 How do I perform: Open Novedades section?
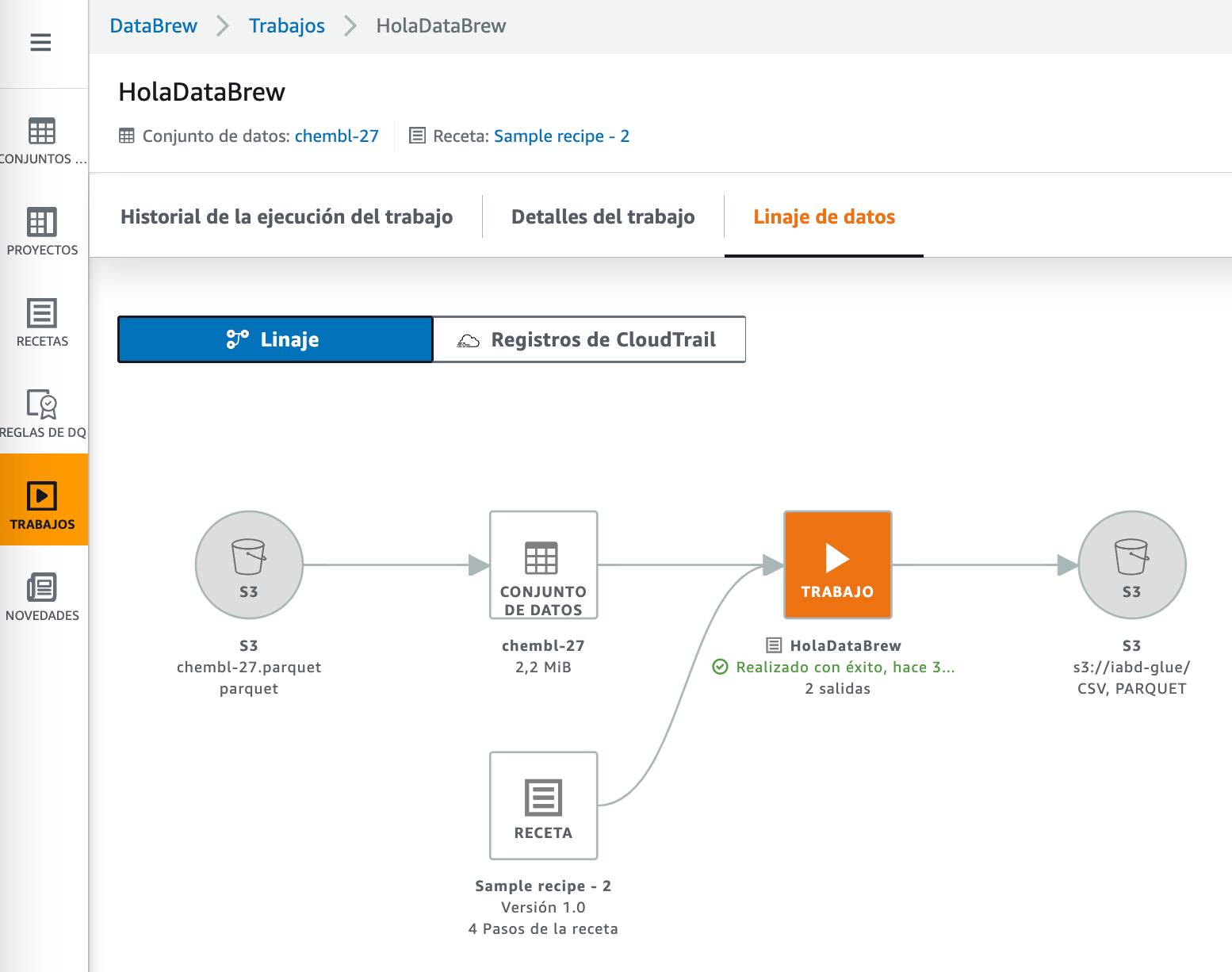43,597
